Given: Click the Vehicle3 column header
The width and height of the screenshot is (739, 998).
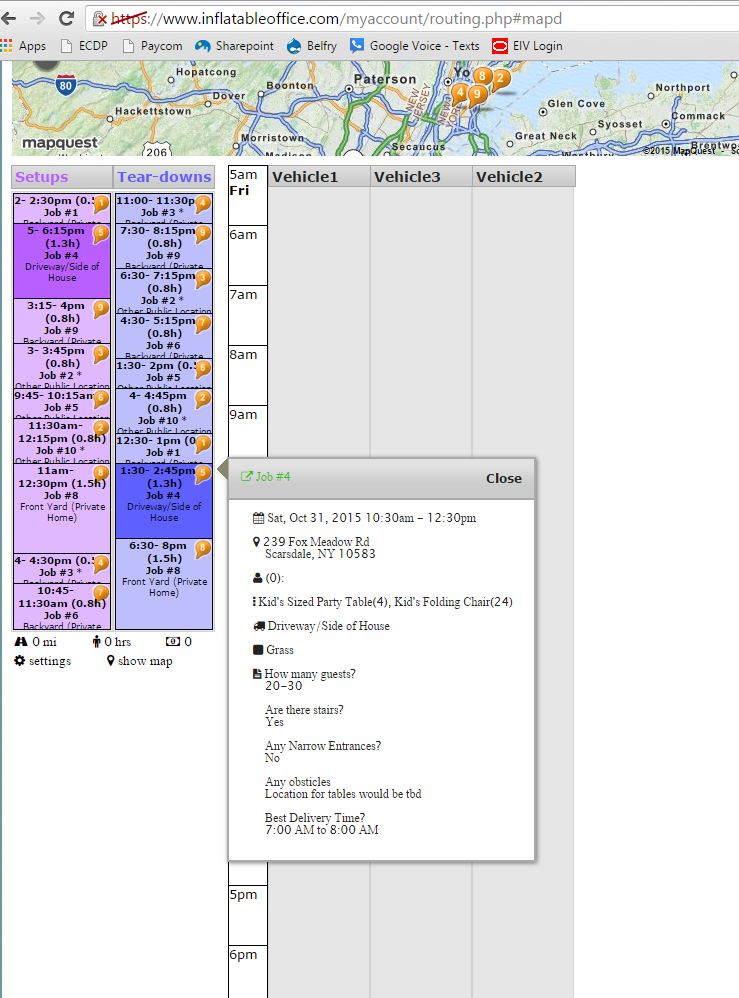Looking at the screenshot, I should (407, 177).
